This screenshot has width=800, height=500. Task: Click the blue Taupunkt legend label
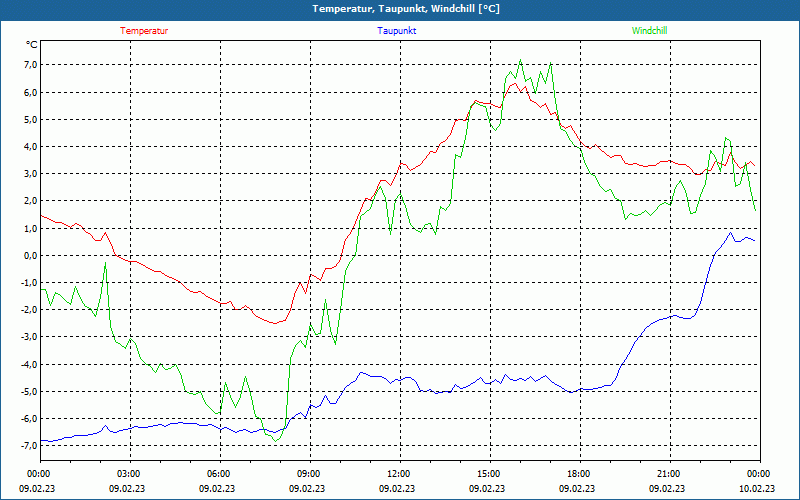click(397, 30)
